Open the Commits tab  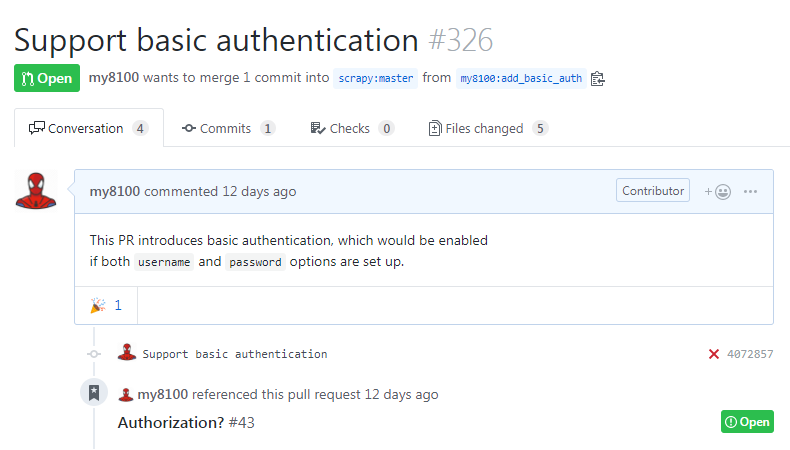point(227,129)
